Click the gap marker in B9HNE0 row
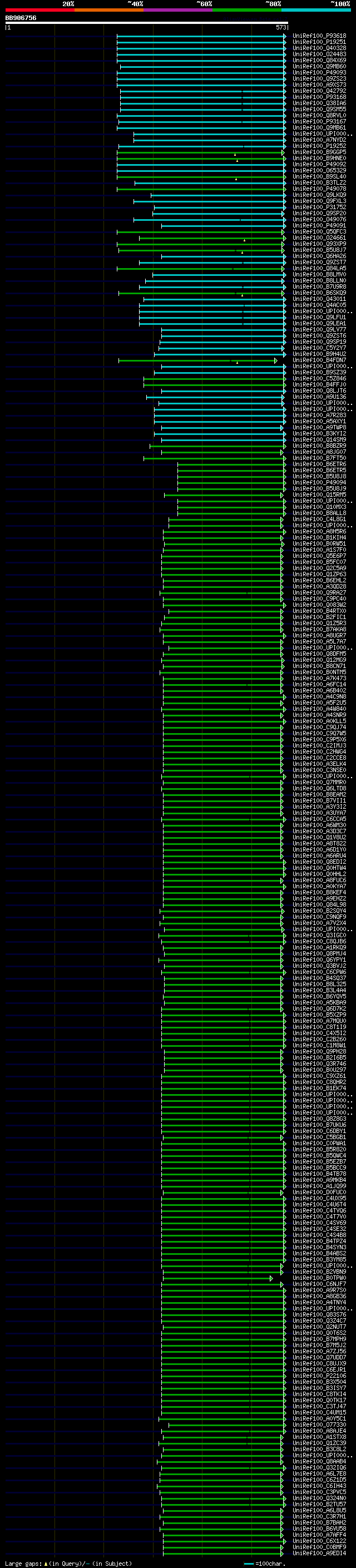This screenshot has width=356, height=1568. [238, 161]
